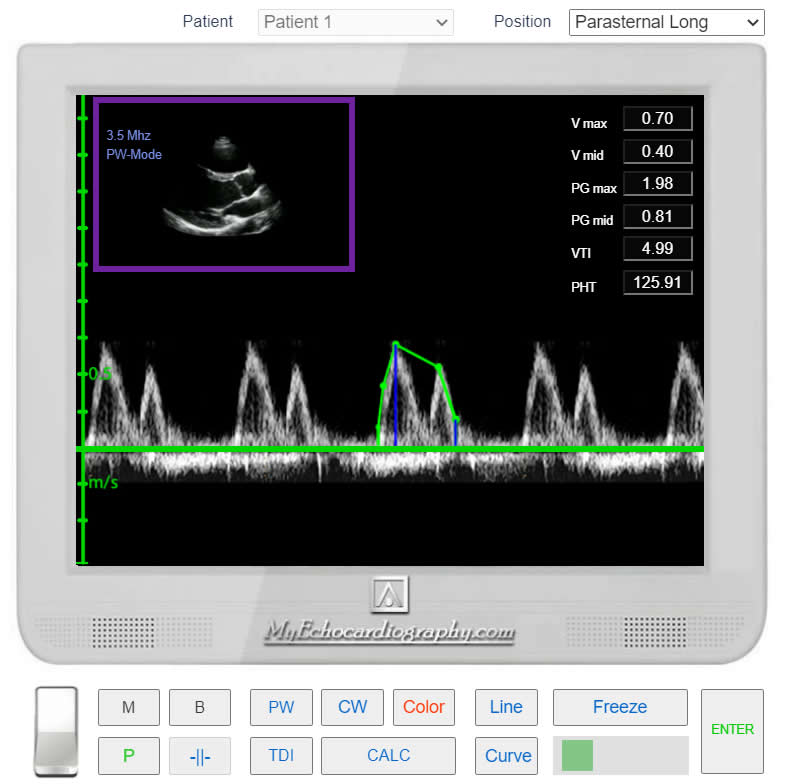Click the PHT value 125.91

658,282
